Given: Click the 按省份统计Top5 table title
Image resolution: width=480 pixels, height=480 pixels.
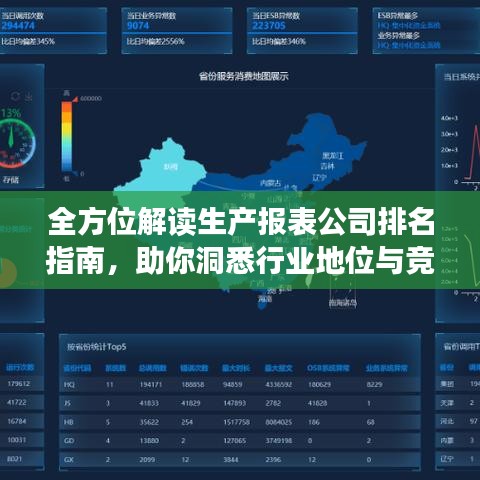Looking at the screenshot, I should point(97,347).
